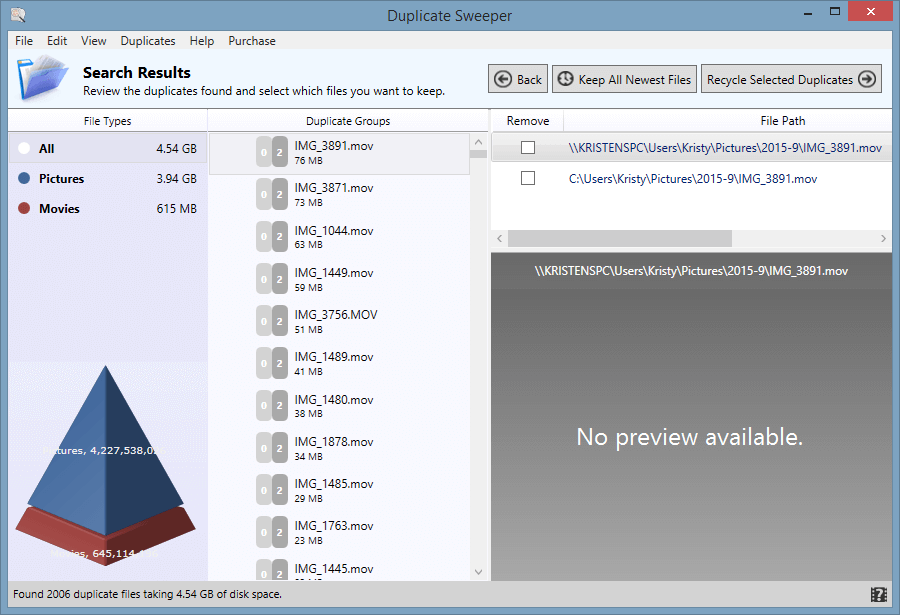Click Recycle Selected Duplicates button
The width and height of the screenshot is (900, 615).
click(791, 79)
